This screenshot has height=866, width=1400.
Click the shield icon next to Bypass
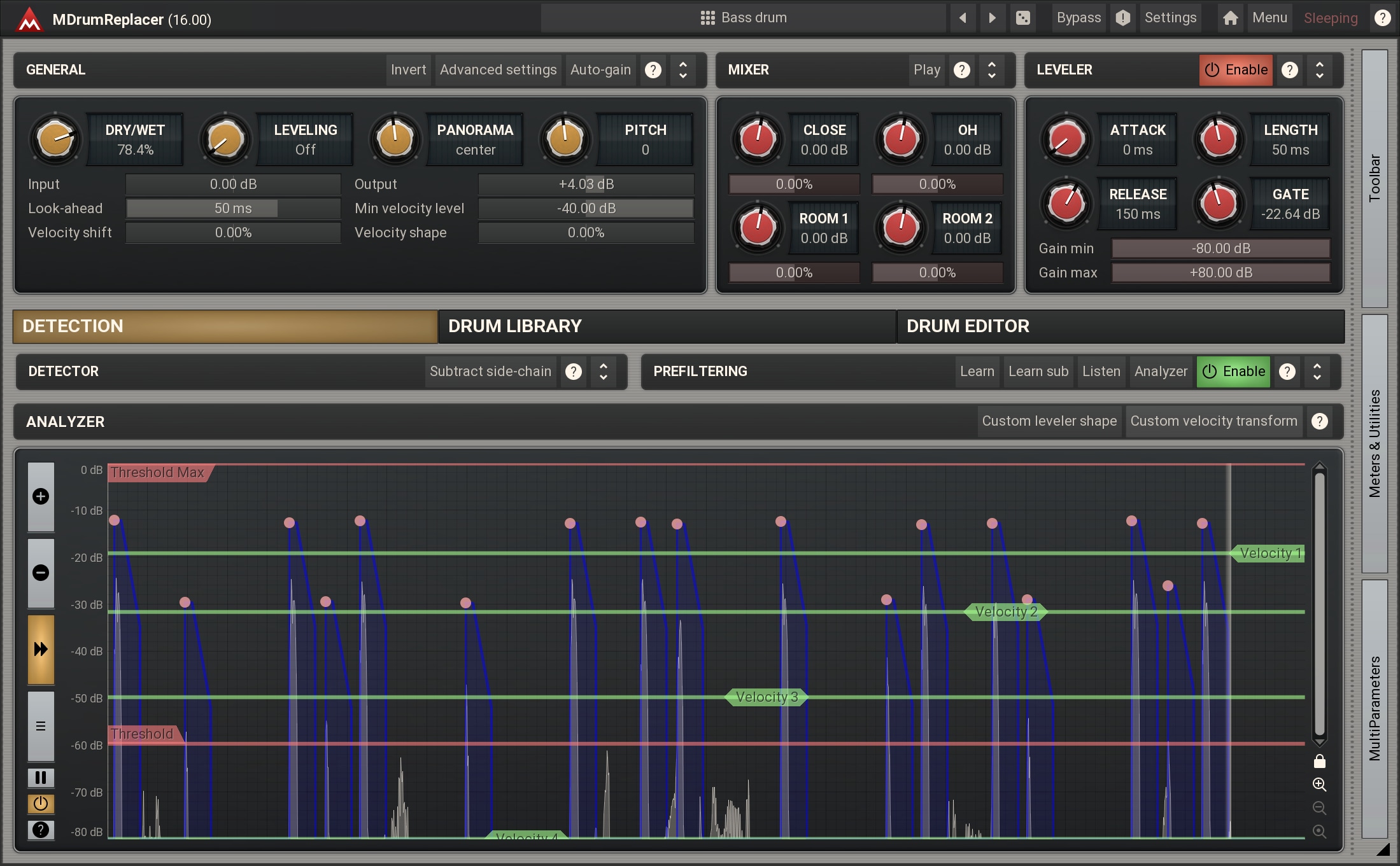(1123, 18)
